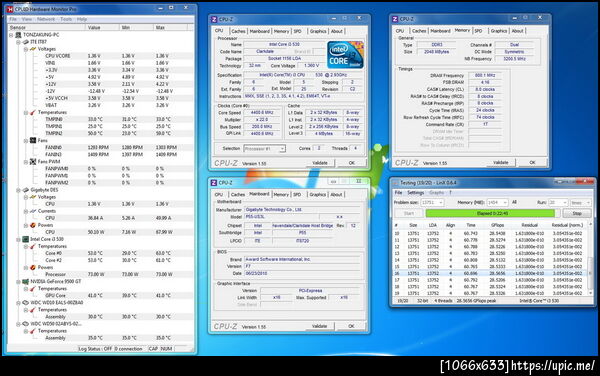This screenshot has height=376, width=600.
Task: Open the Run count dropdown in LinX
Action: click(558, 202)
